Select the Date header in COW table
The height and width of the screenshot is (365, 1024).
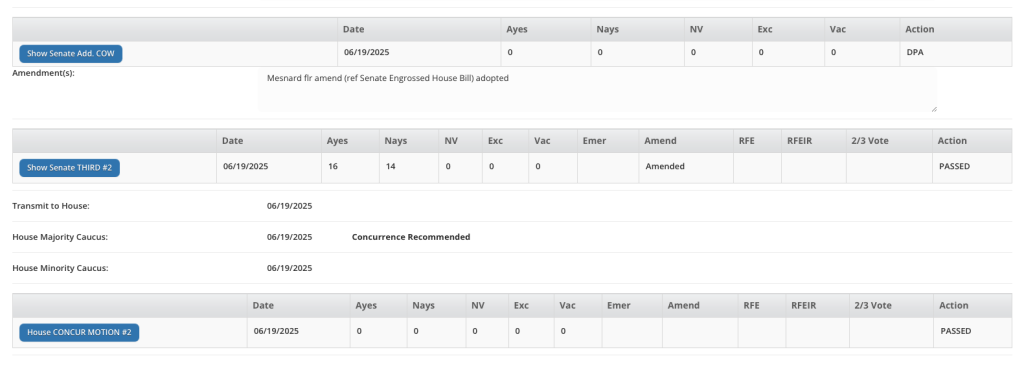pos(353,29)
